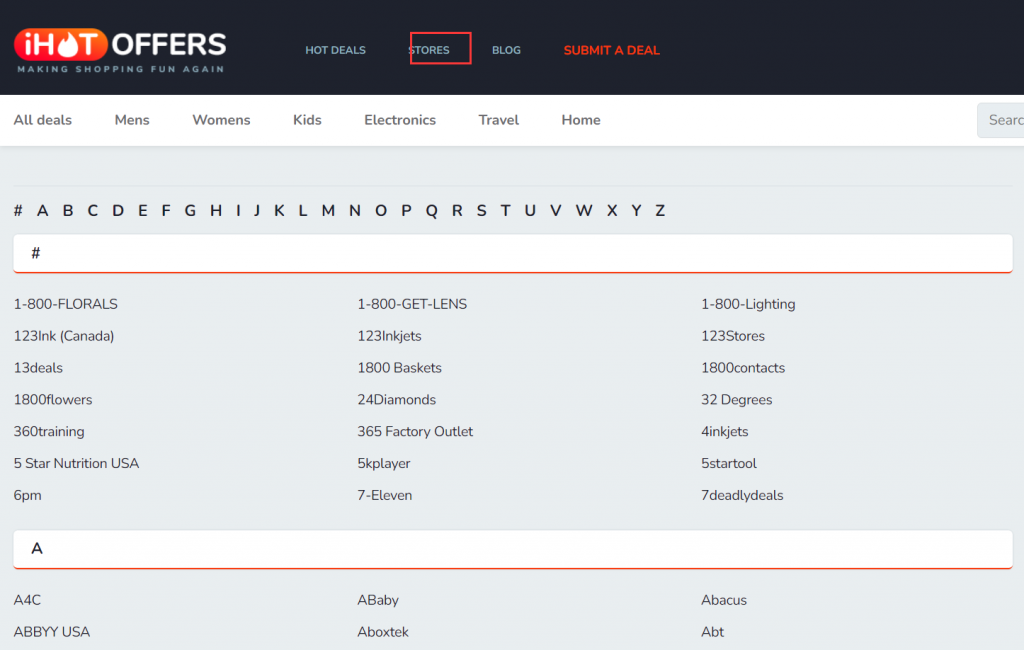Select the Home category
This screenshot has height=650, width=1024.
(581, 120)
